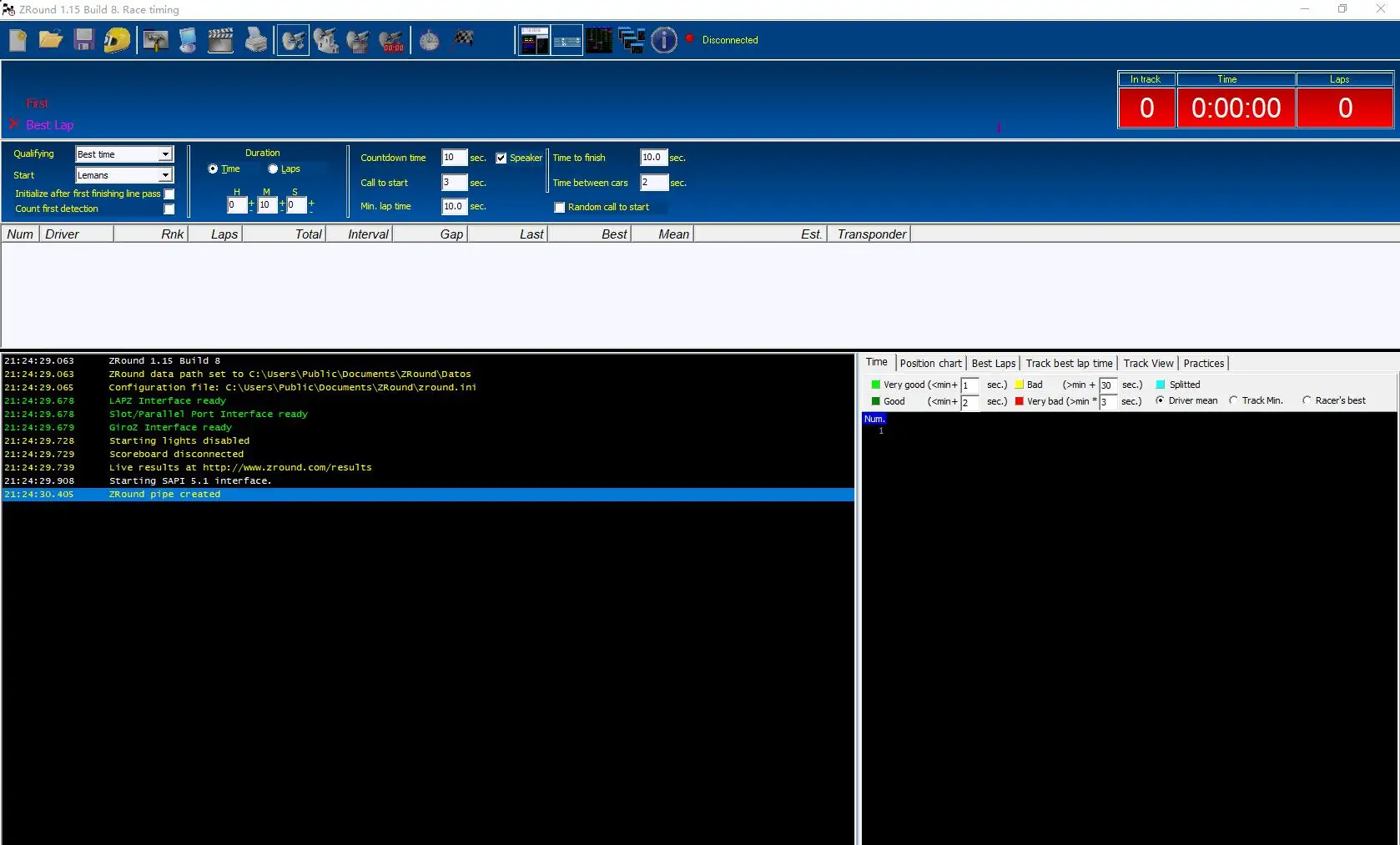
Task: Click the printer icon in toolbar
Action: (256, 40)
